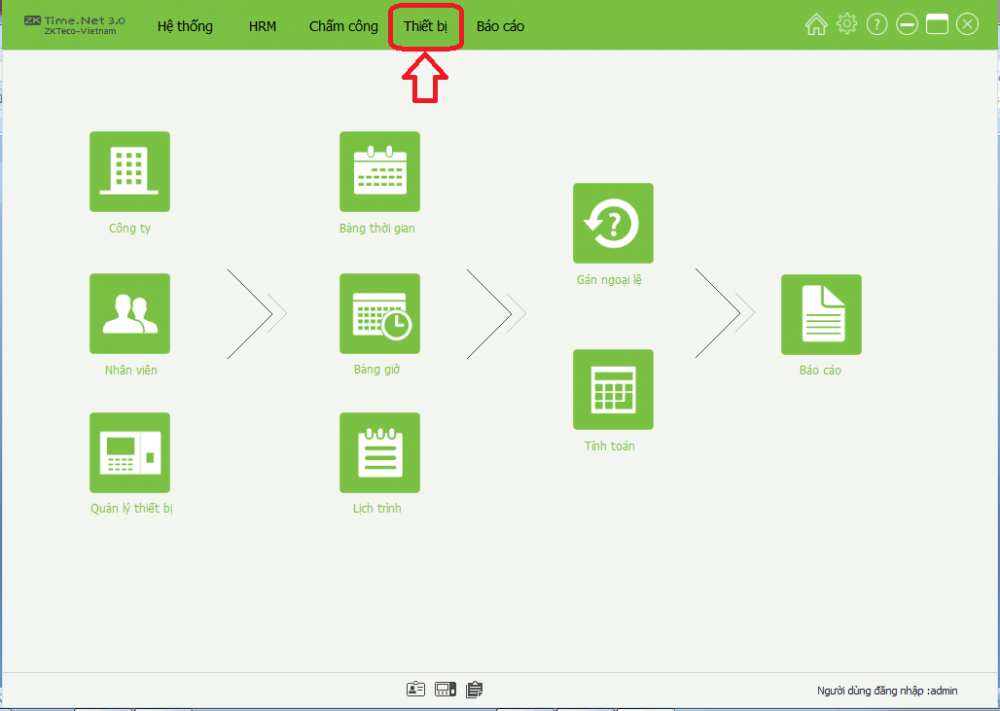Open the HRM menu
Screen dimensions: 1000x711
click(x=262, y=26)
